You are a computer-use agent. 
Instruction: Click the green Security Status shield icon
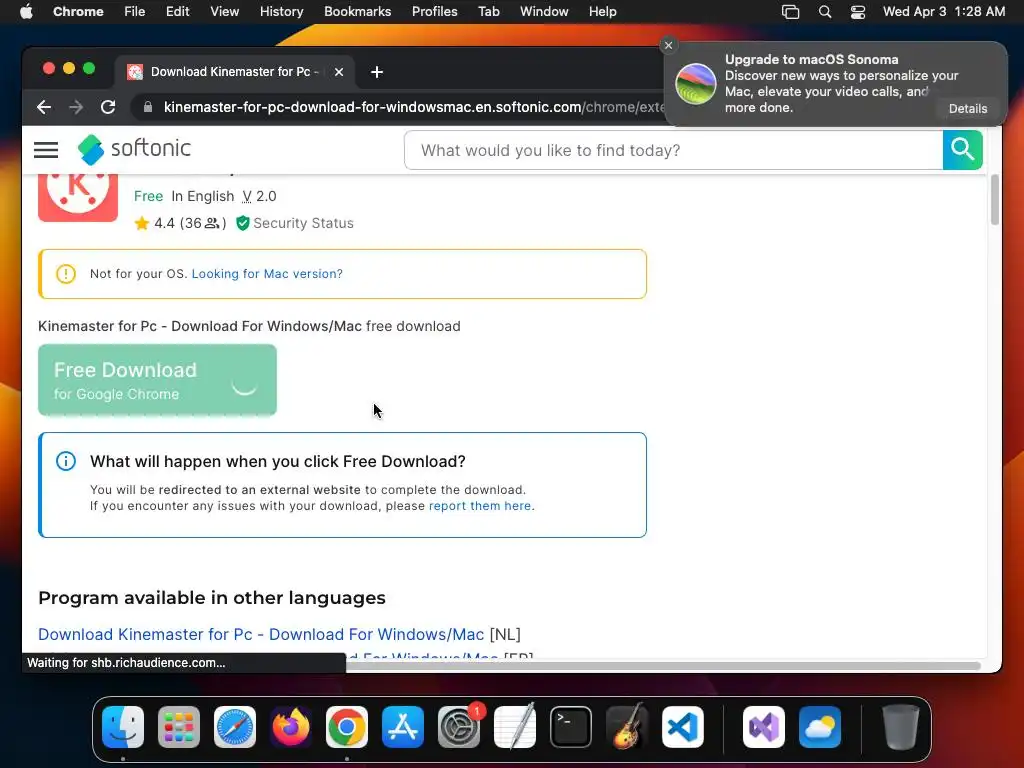coord(242,223)
